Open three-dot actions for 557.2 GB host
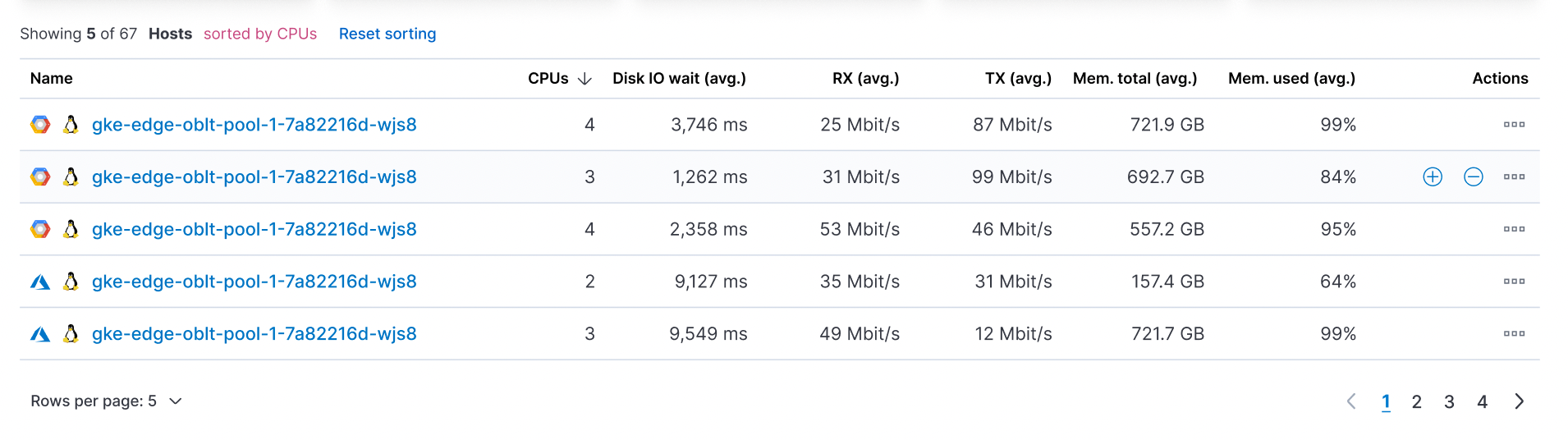This screenshot has width=1568, height=440. (1514, 229)
